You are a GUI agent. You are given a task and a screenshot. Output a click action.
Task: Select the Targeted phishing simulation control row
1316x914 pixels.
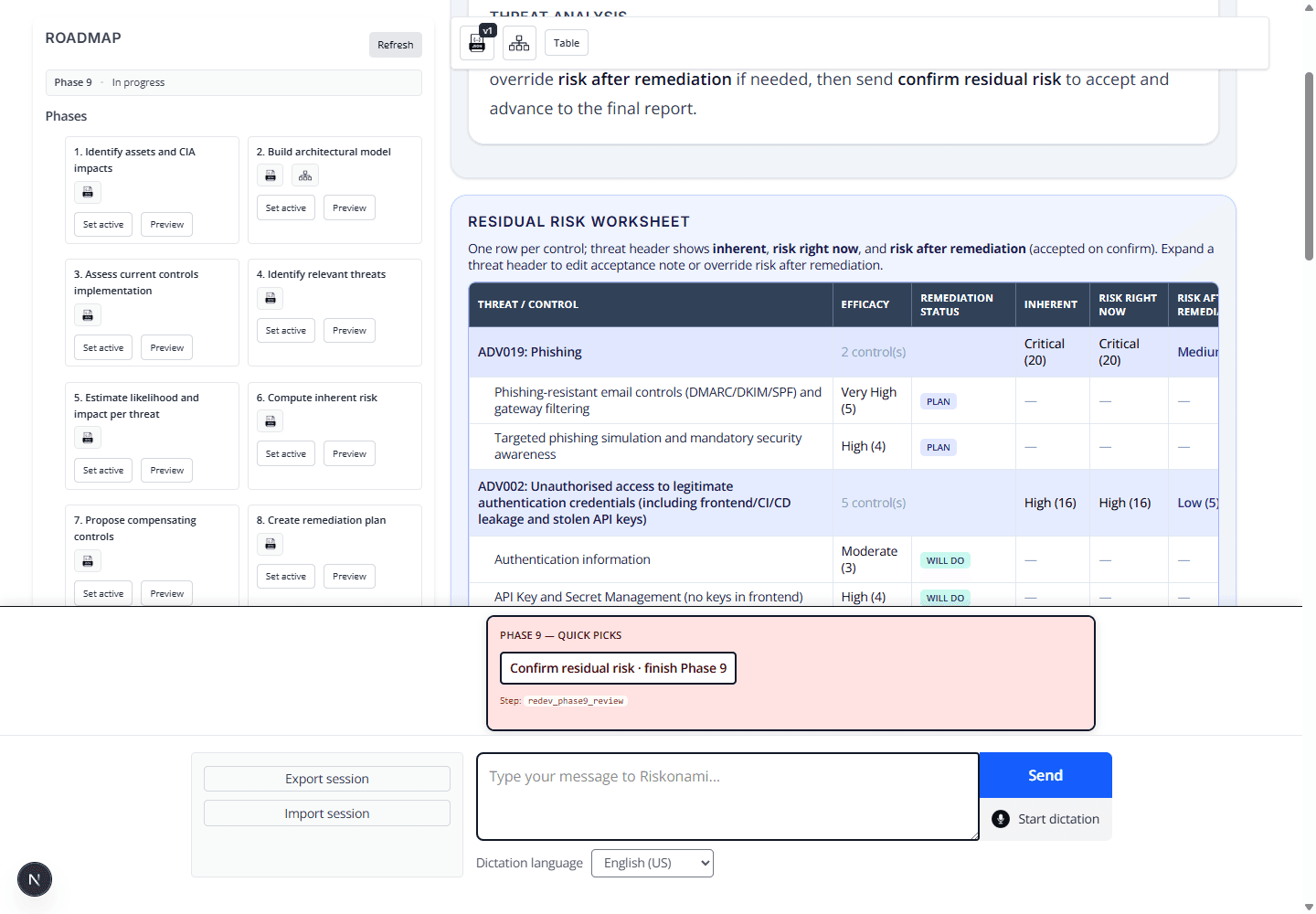click(844, 447)
